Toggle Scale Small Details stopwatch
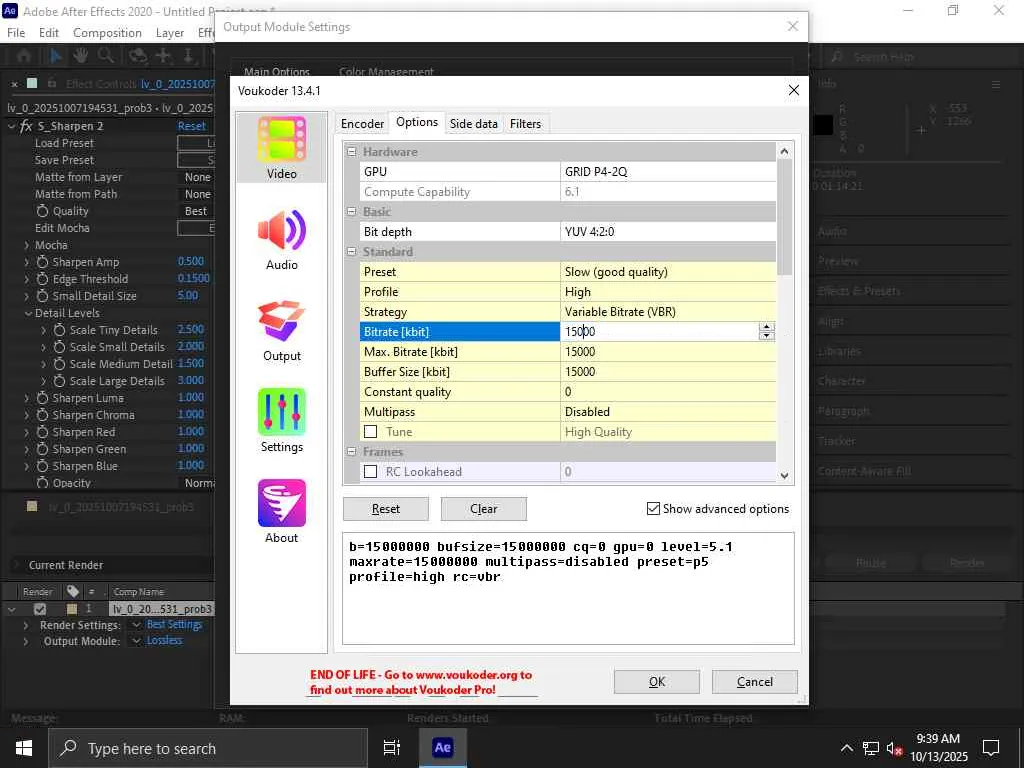The width and height of the screenshot is (1024, 768). coord(59,347)
